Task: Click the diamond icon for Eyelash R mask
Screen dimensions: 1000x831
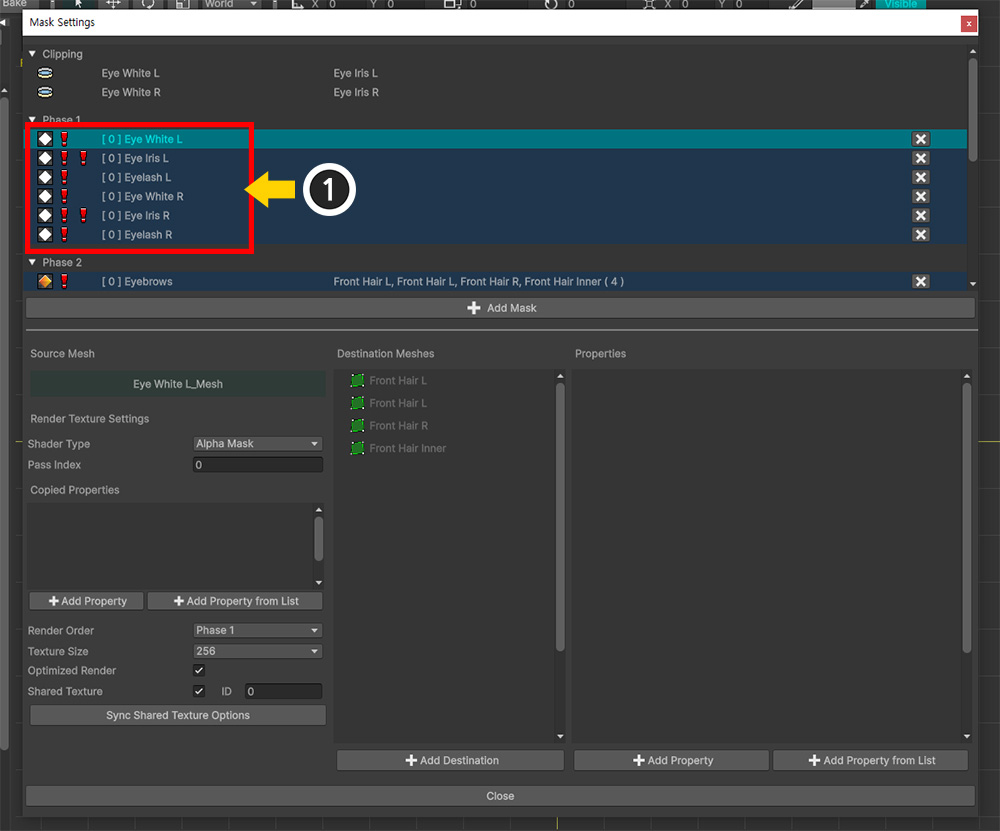Action: click(45, 235)
